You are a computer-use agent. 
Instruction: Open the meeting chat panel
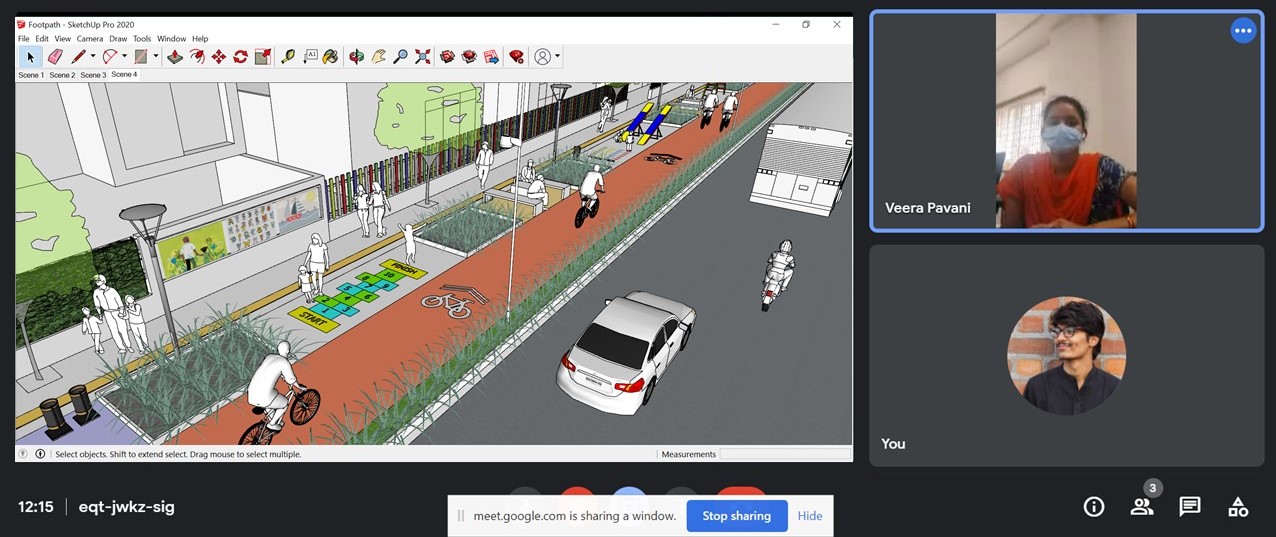point(1190,507)
